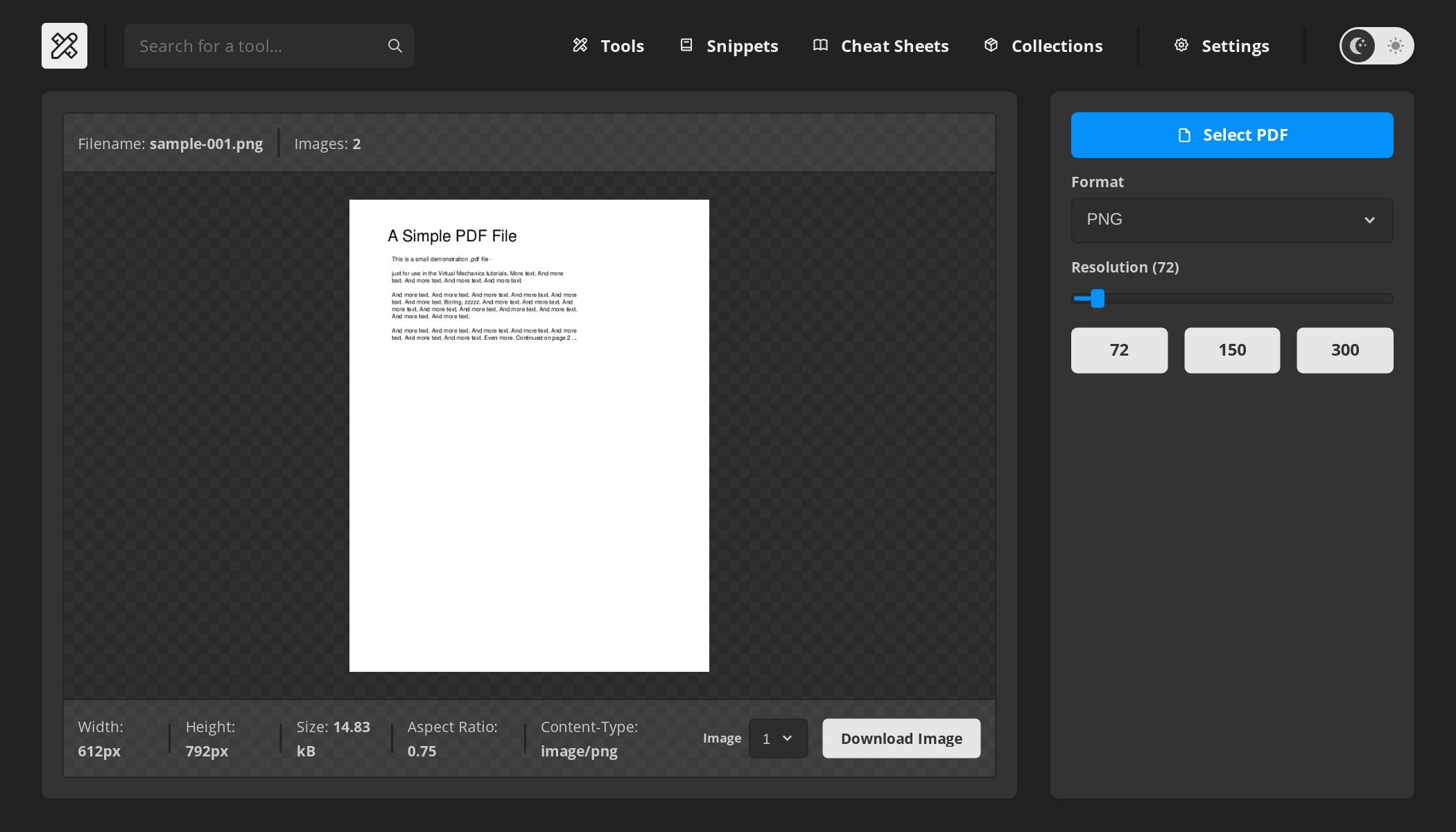This screenshot has height=832, width=1456.
Task: Set resolution to 72
Action: click(1119, 350)
